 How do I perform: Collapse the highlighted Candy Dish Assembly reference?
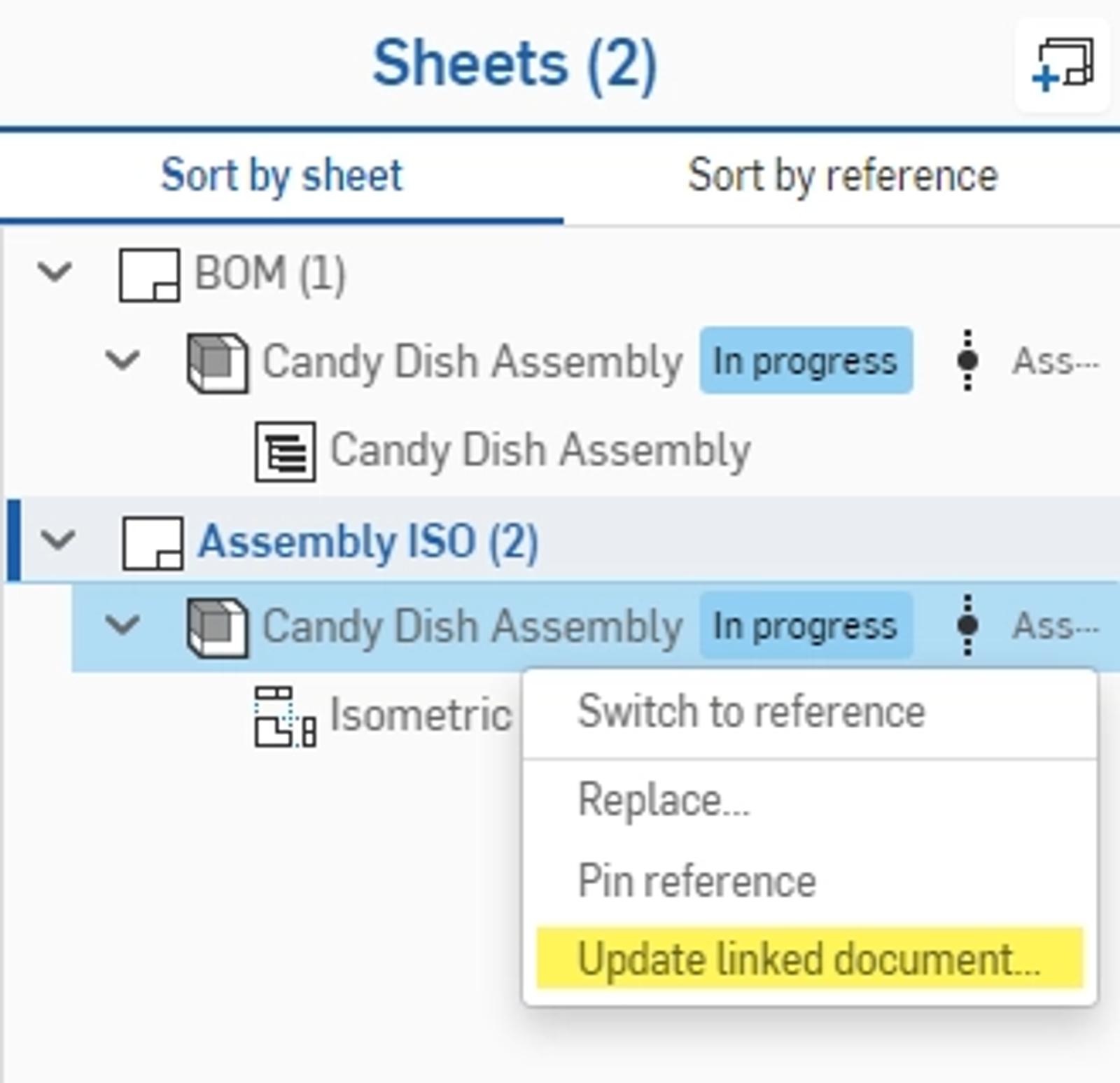click(122, 625)
